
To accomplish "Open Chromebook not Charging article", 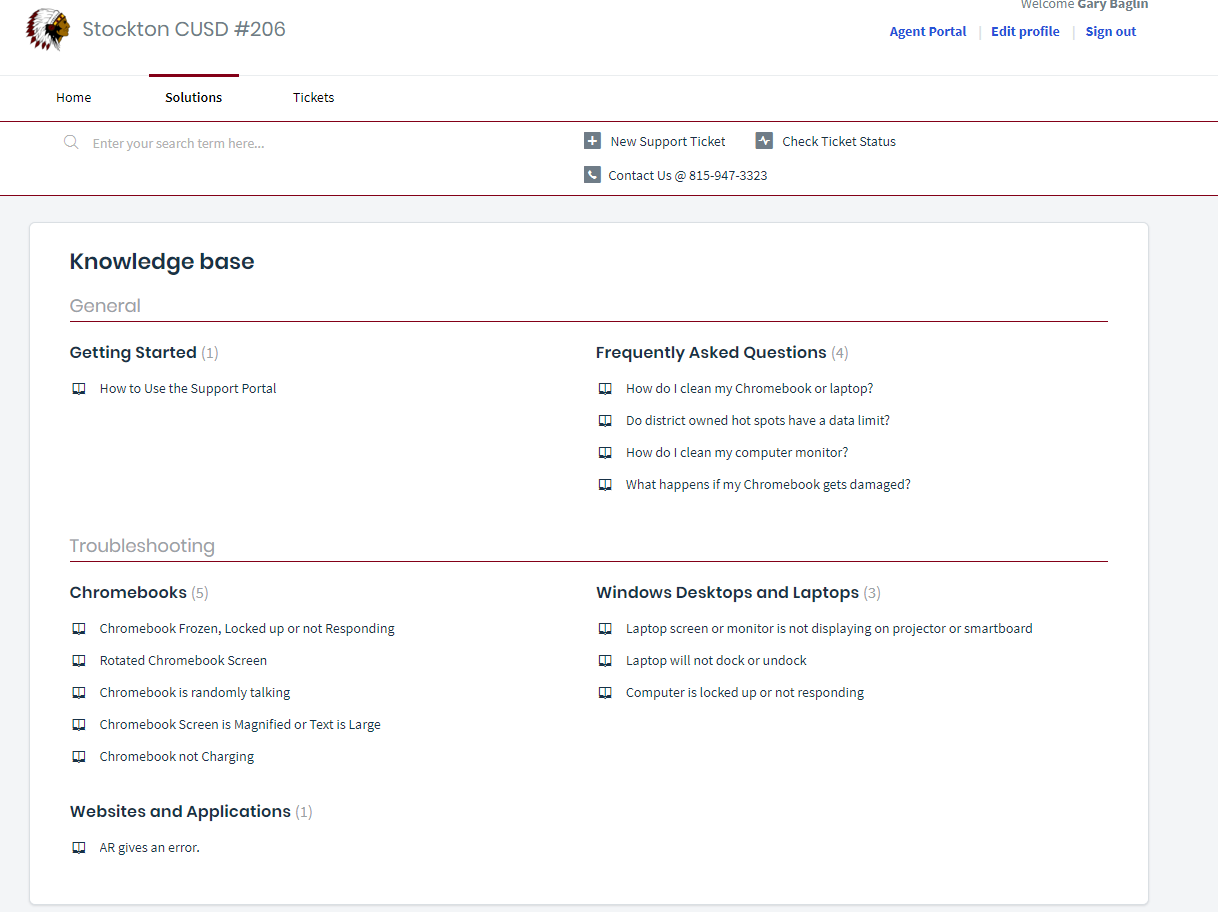I will click(177, 756).
